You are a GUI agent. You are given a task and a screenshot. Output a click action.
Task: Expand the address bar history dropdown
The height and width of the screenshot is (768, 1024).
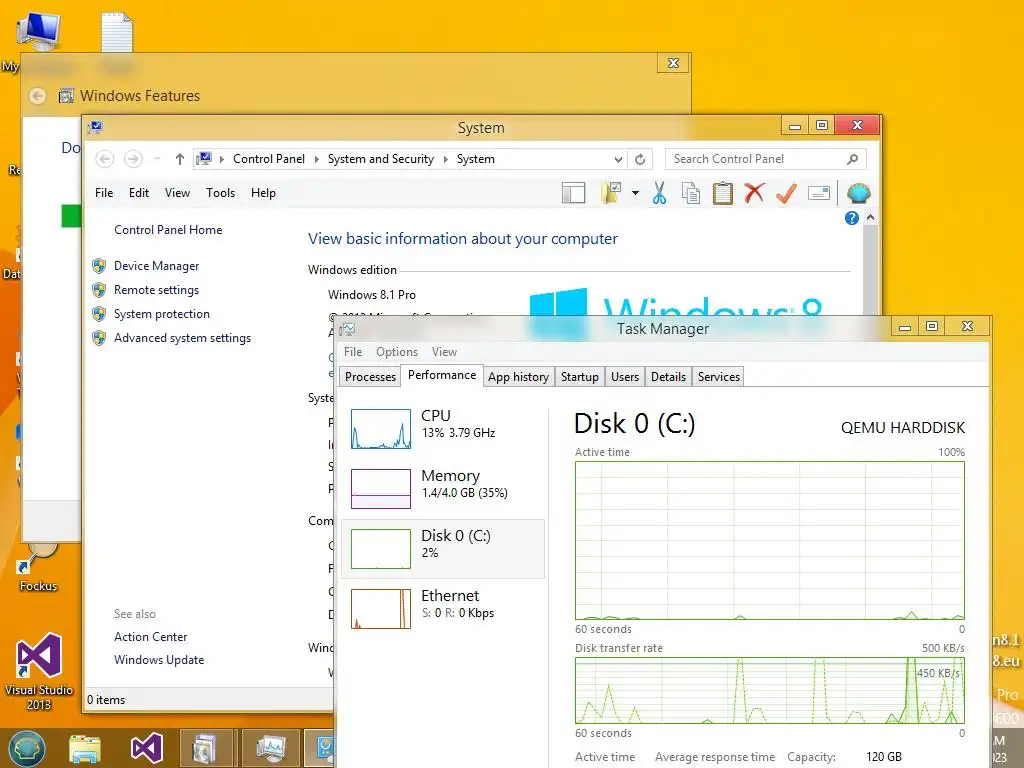pyautogui.click(x=618, y=159)
